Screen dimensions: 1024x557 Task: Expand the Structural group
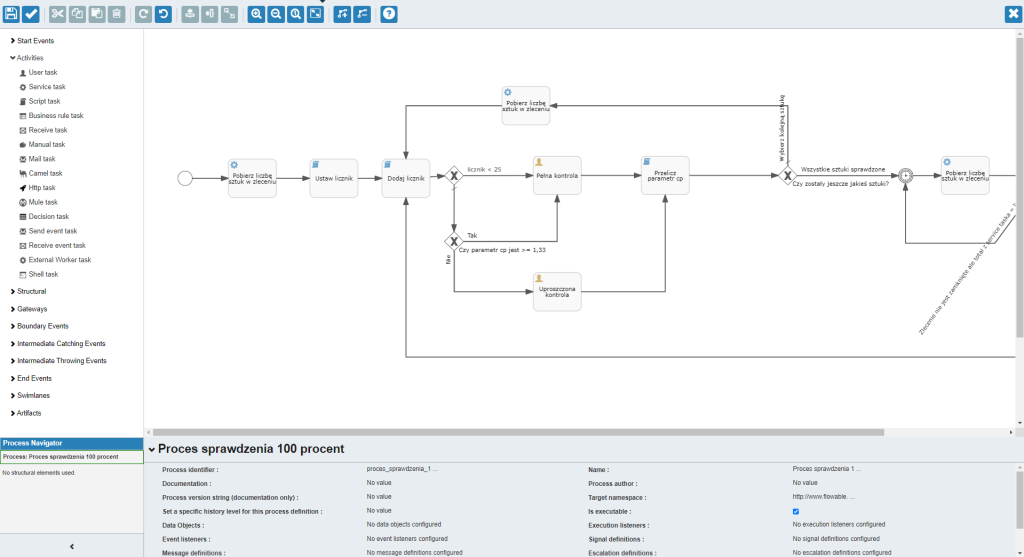coord(28,291)
